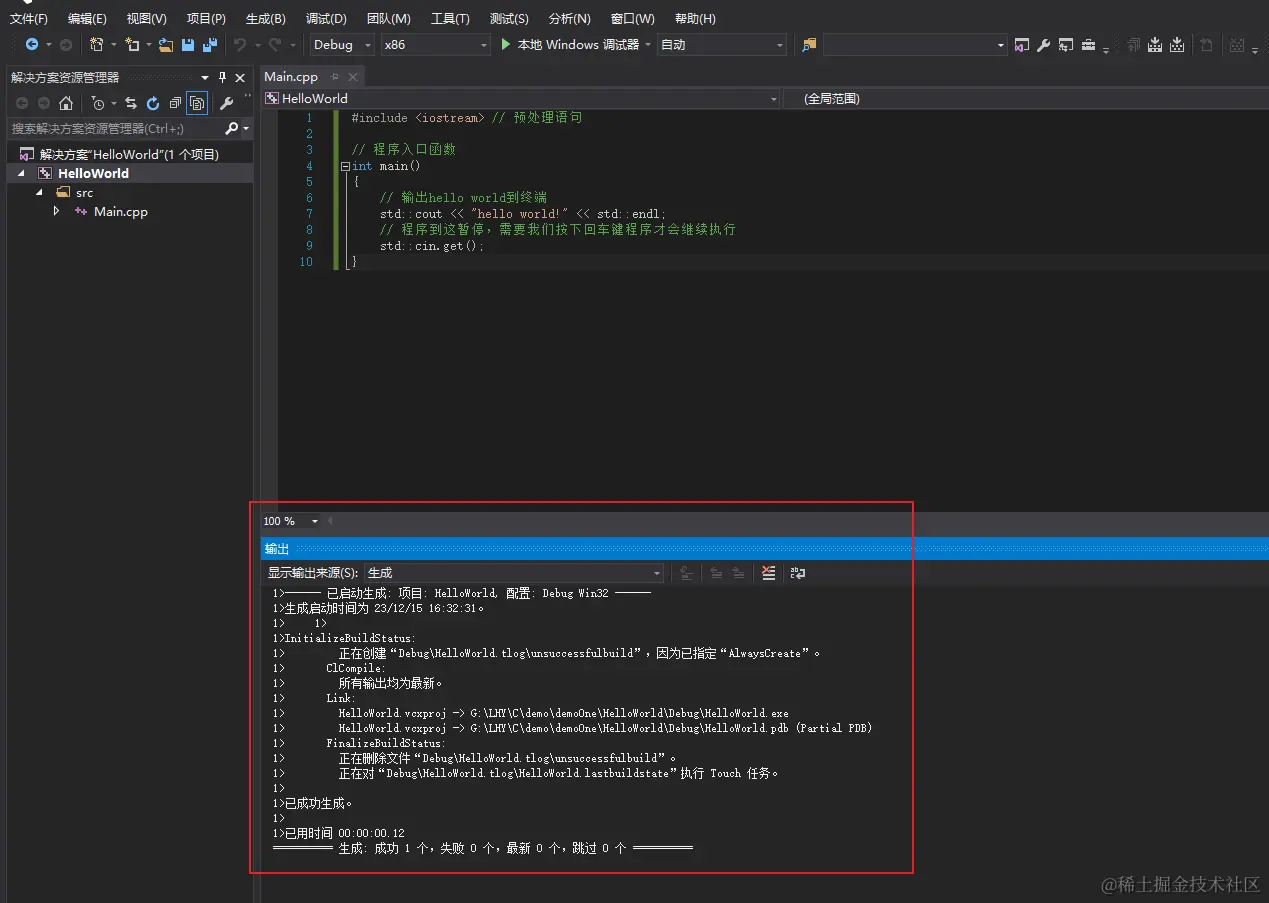
Task: Close the Main.cpp tab
Action: pyautogui.click(x=352, y=76)
